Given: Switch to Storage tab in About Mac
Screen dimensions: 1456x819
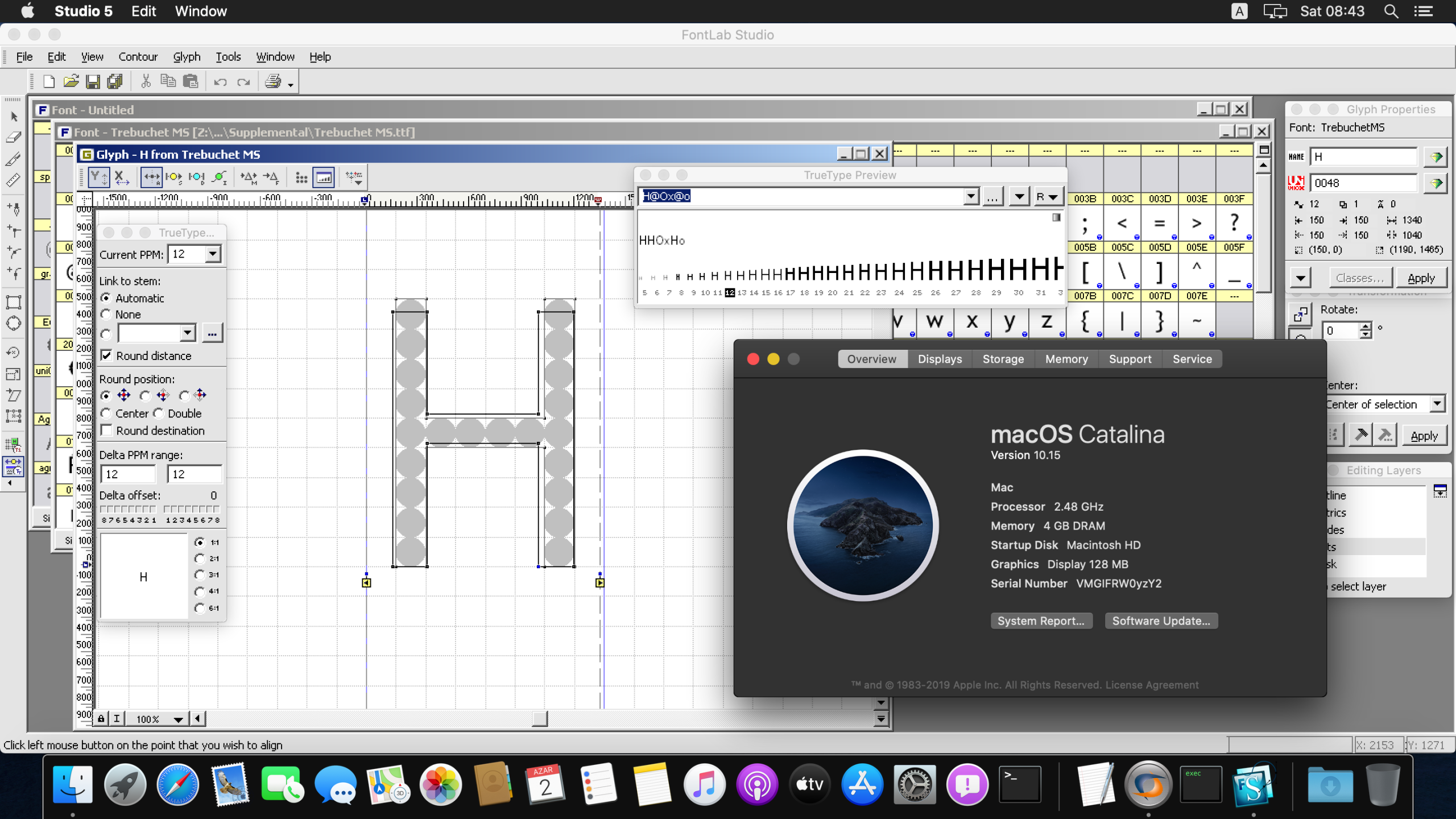Looking at the screenshot, I should coord(1002,358).
